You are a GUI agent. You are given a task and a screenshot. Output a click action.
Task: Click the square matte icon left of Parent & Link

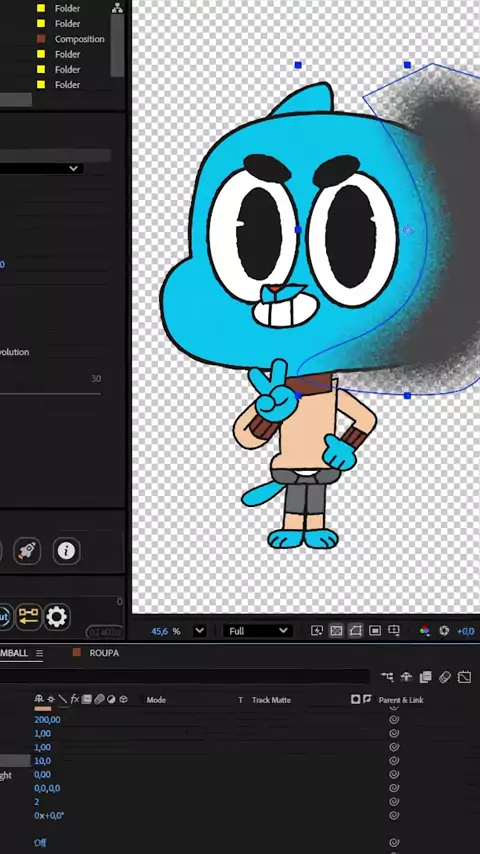[x=356, y=699]
